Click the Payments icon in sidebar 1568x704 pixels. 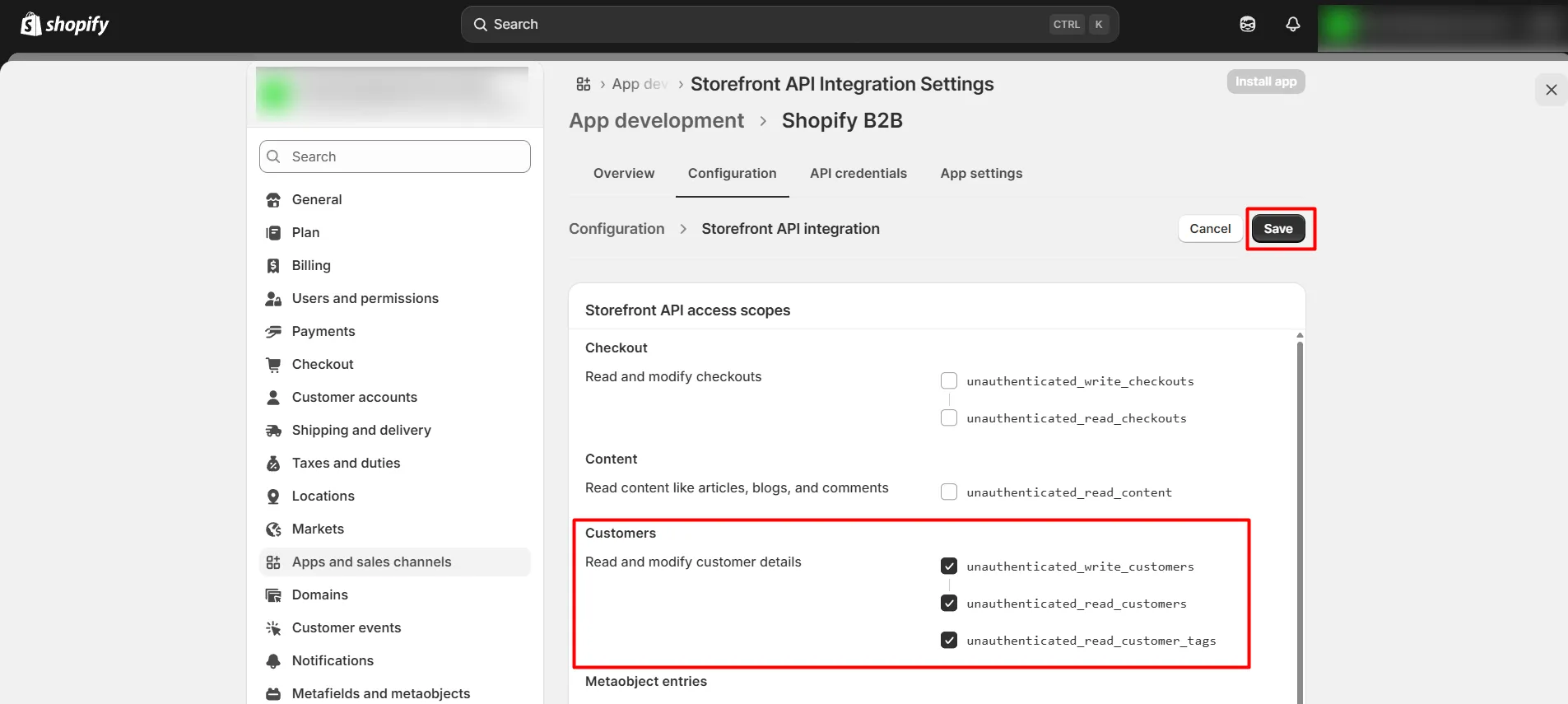coord(273,332)
